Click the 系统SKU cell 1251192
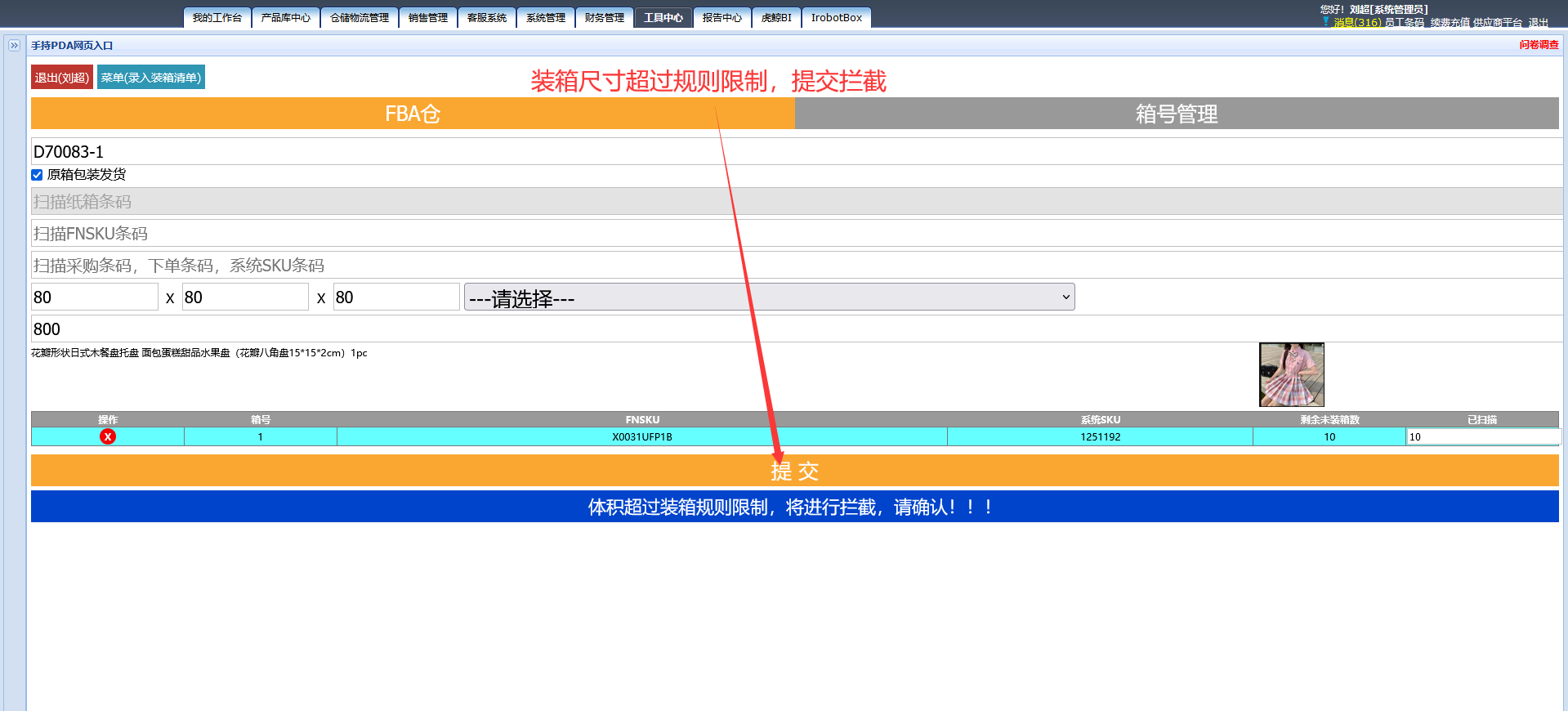1568x711 pixels. (1101, 437)
